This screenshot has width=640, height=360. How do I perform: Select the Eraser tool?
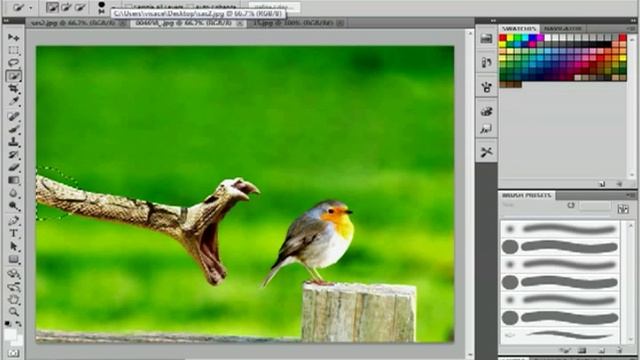click(13, 167)
